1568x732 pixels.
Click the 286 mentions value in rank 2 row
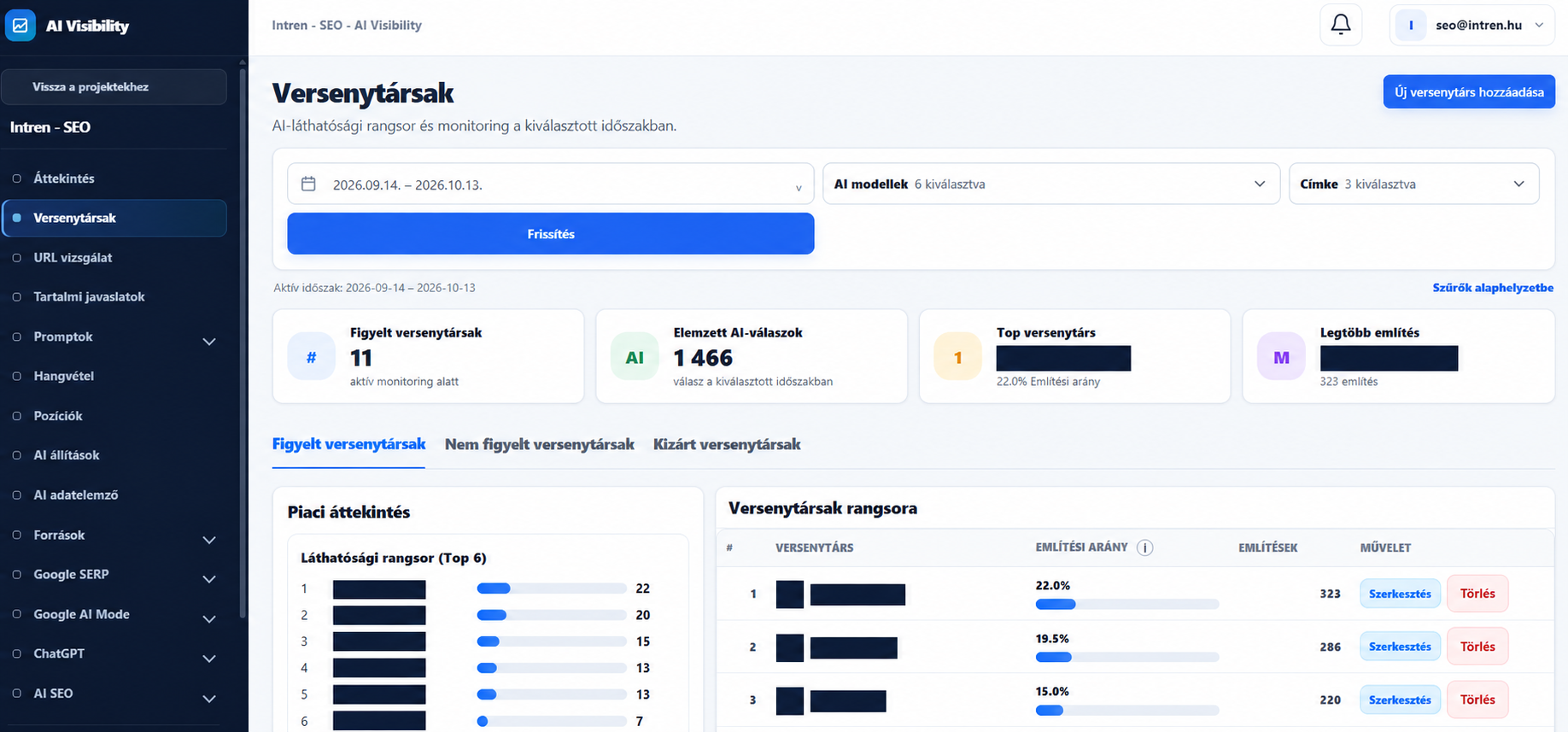click(x=1330, y=647)
